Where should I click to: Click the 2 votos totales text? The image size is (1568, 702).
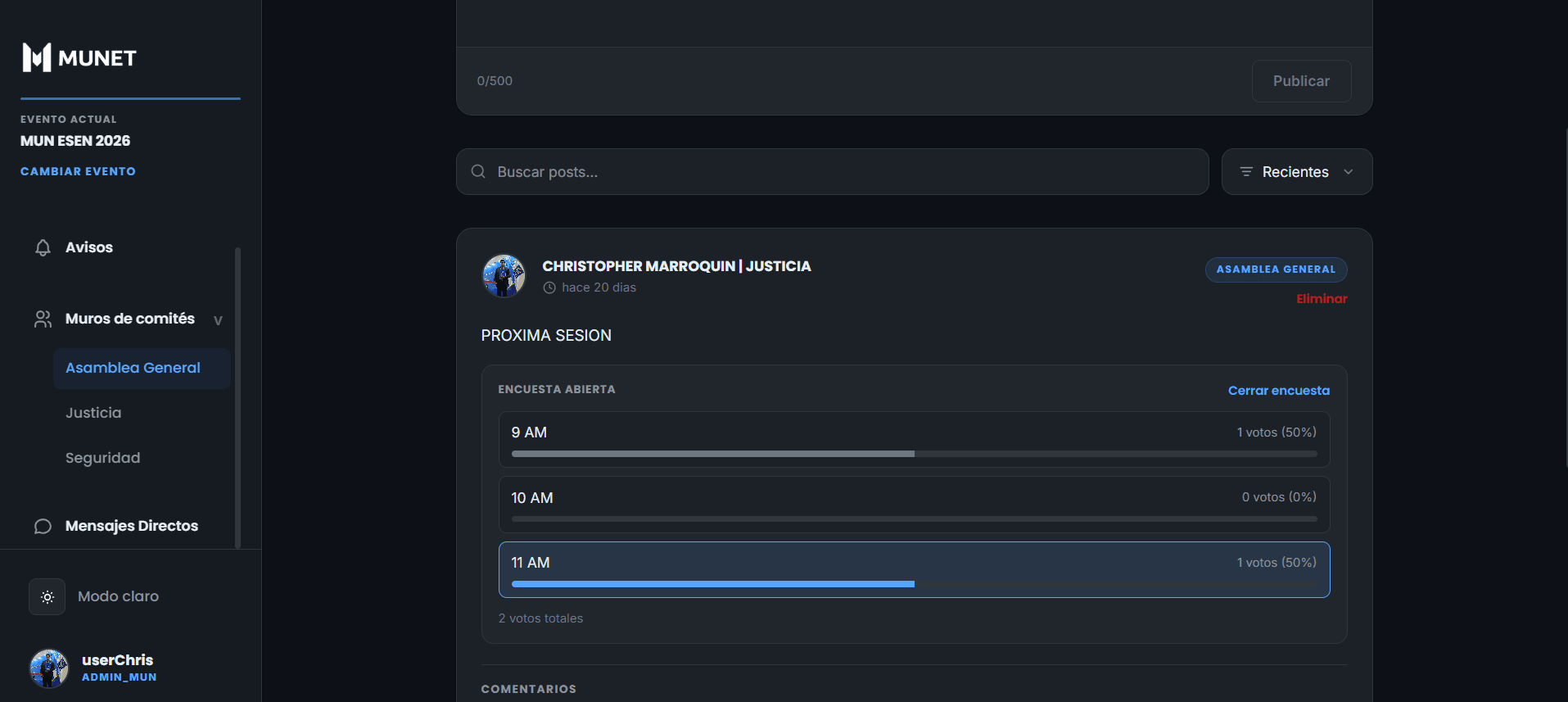540,618
